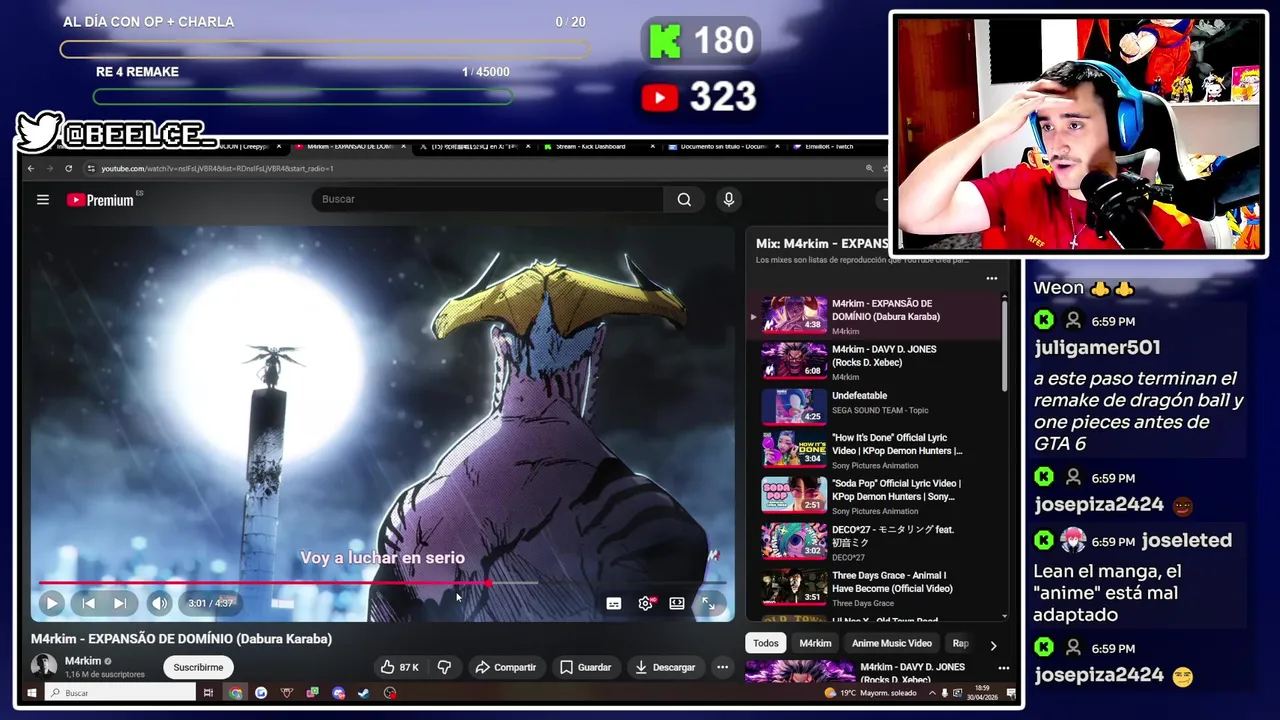Click the 3:01 / 4:37 time display

point(210,603)
